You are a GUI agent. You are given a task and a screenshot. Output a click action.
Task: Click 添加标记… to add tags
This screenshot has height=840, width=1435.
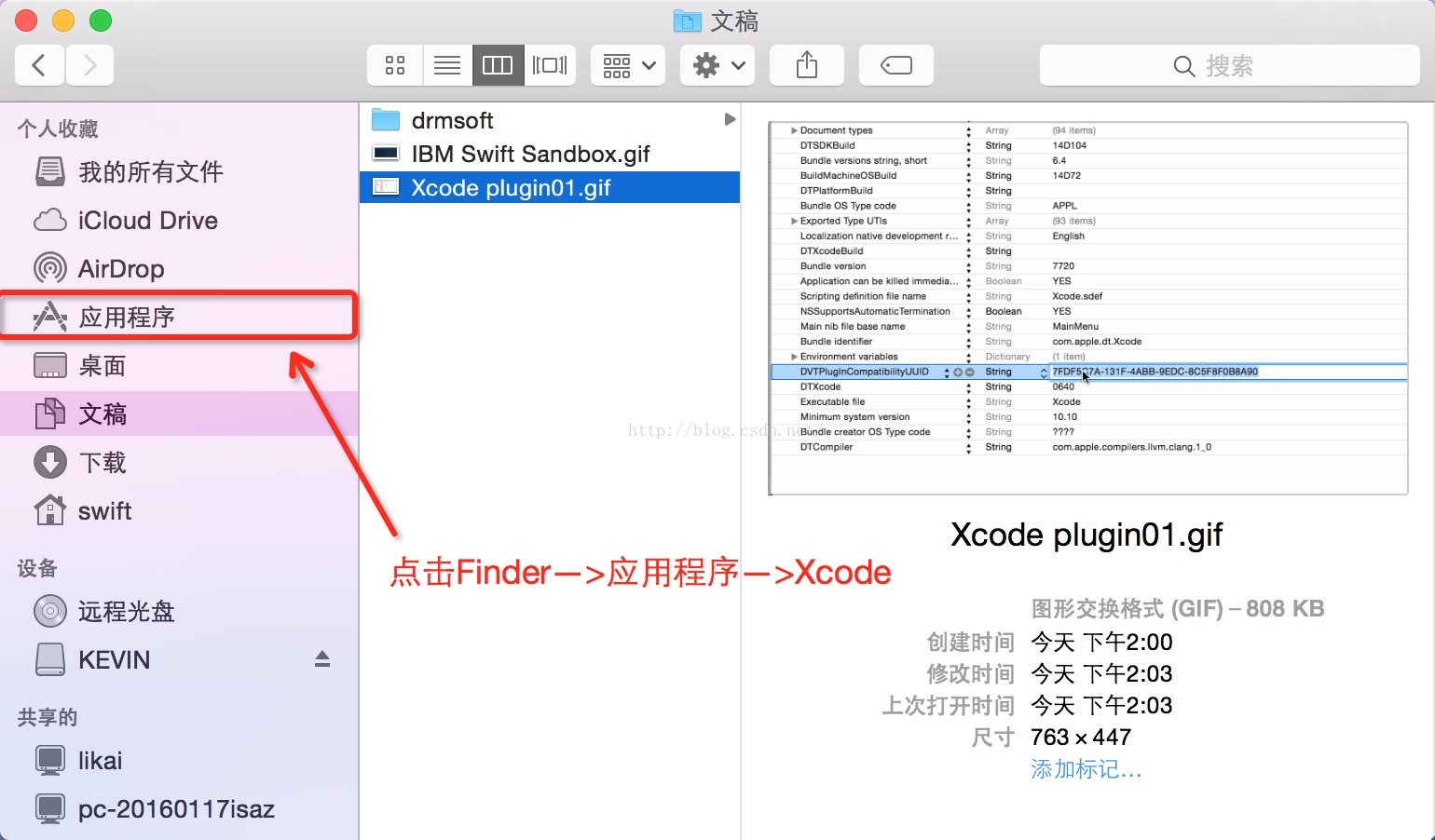pos(1086,769)
